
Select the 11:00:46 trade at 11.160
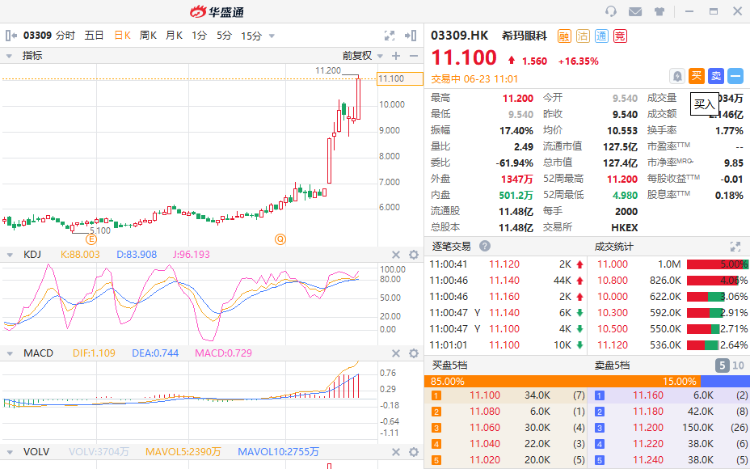click(x=505, y=296)
